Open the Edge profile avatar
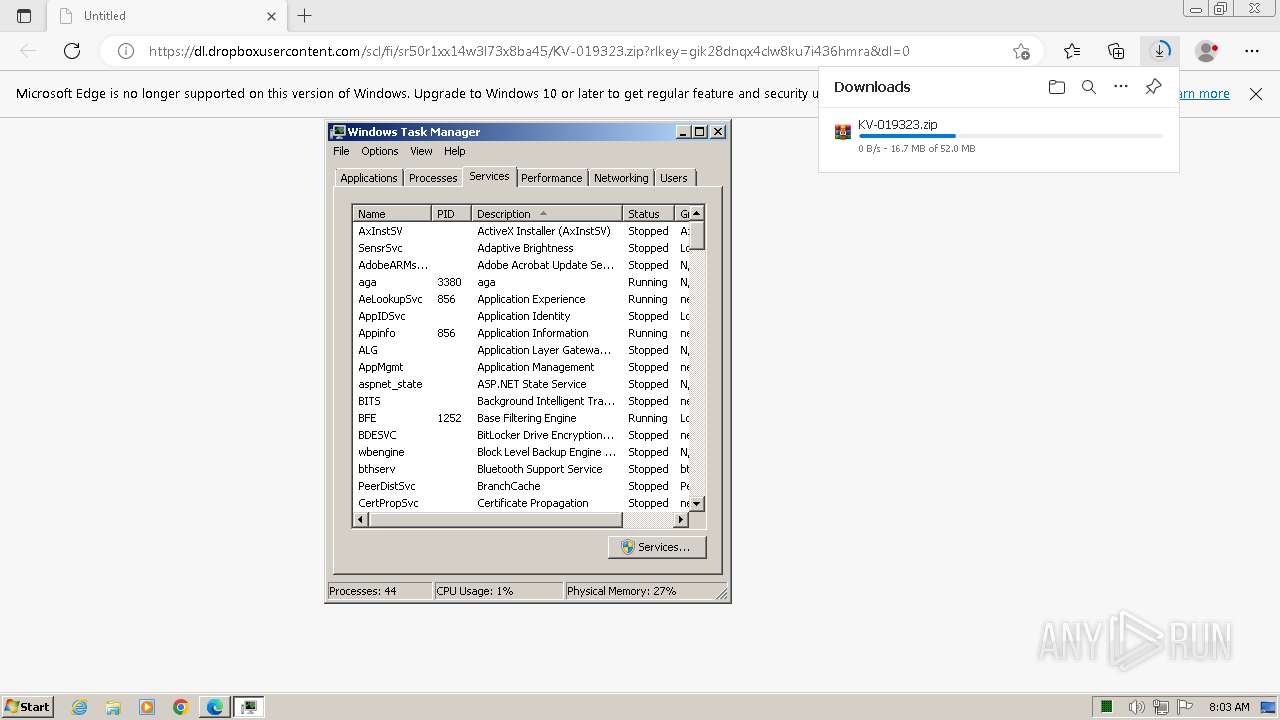 click(1207, 51)
